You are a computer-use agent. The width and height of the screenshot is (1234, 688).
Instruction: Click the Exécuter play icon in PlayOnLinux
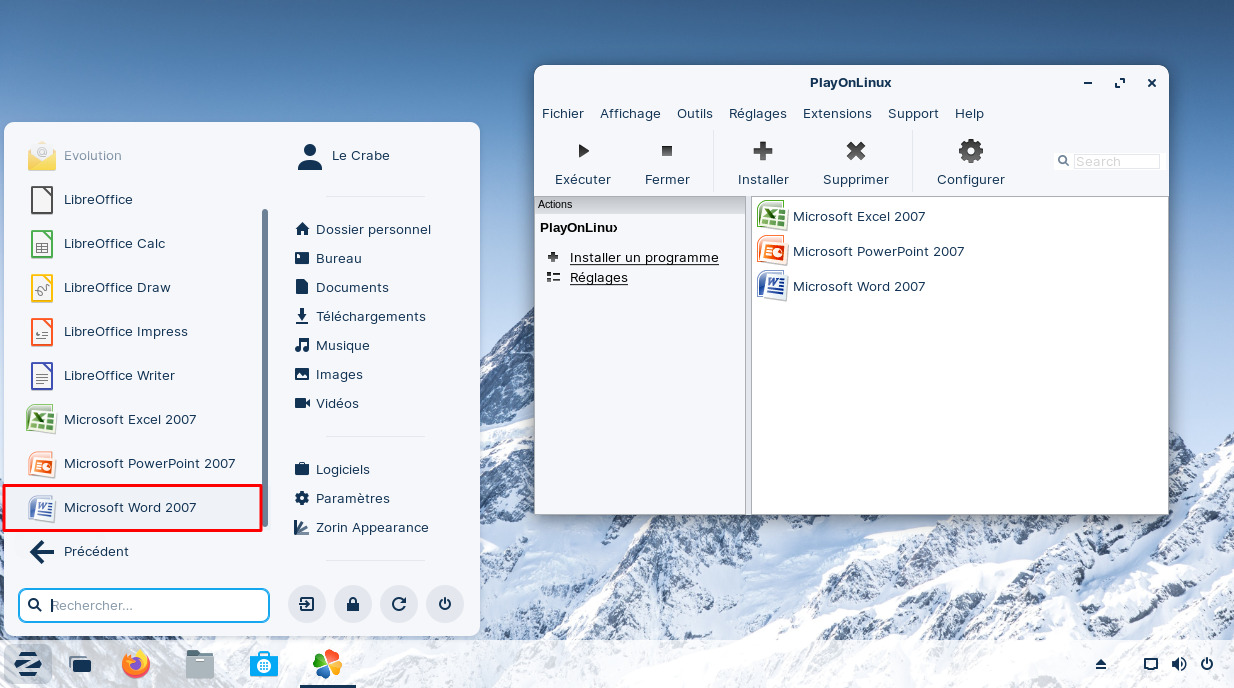(583, 151)
